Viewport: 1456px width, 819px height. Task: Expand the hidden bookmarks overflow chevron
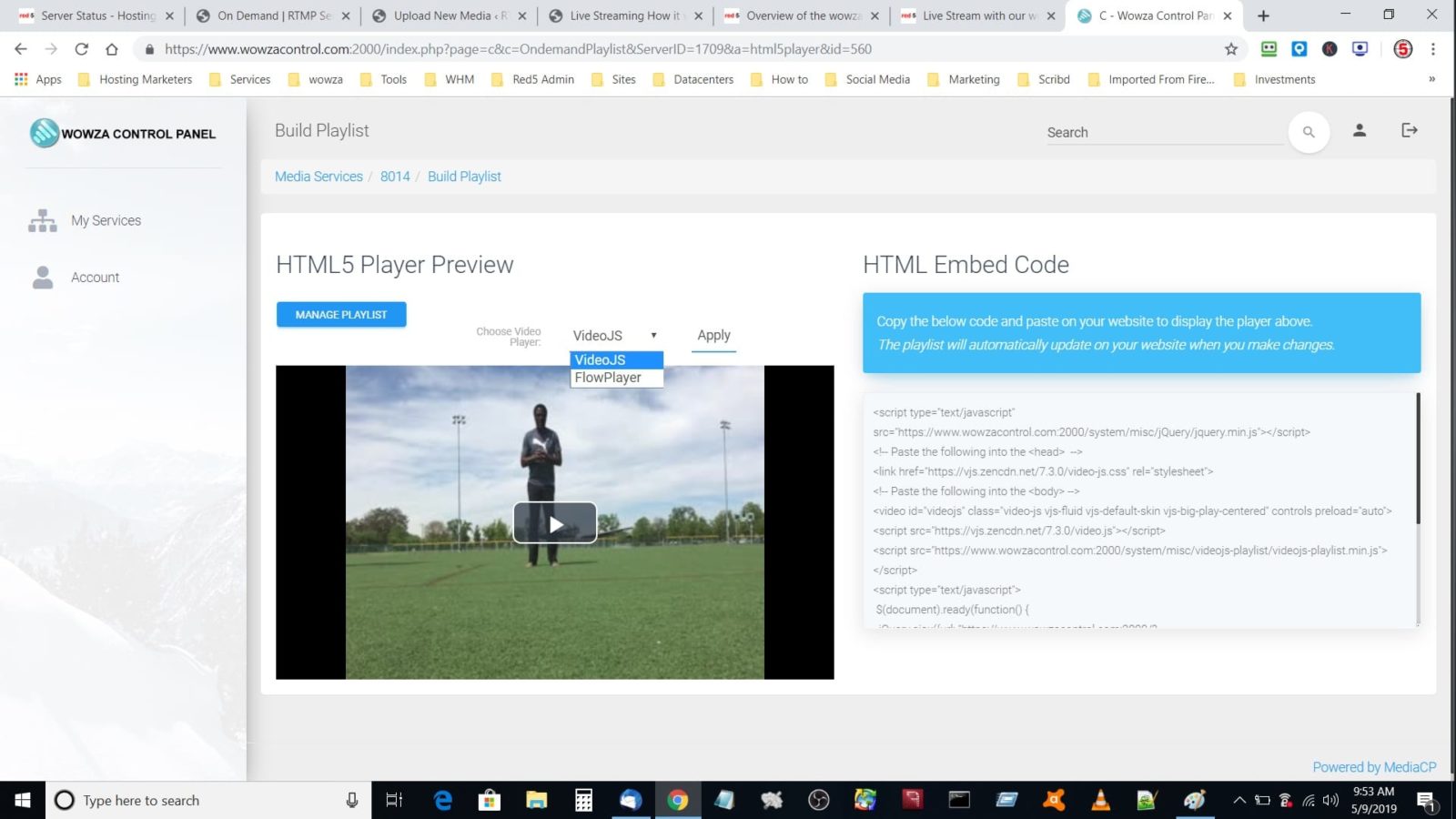tap(1431, 79)
